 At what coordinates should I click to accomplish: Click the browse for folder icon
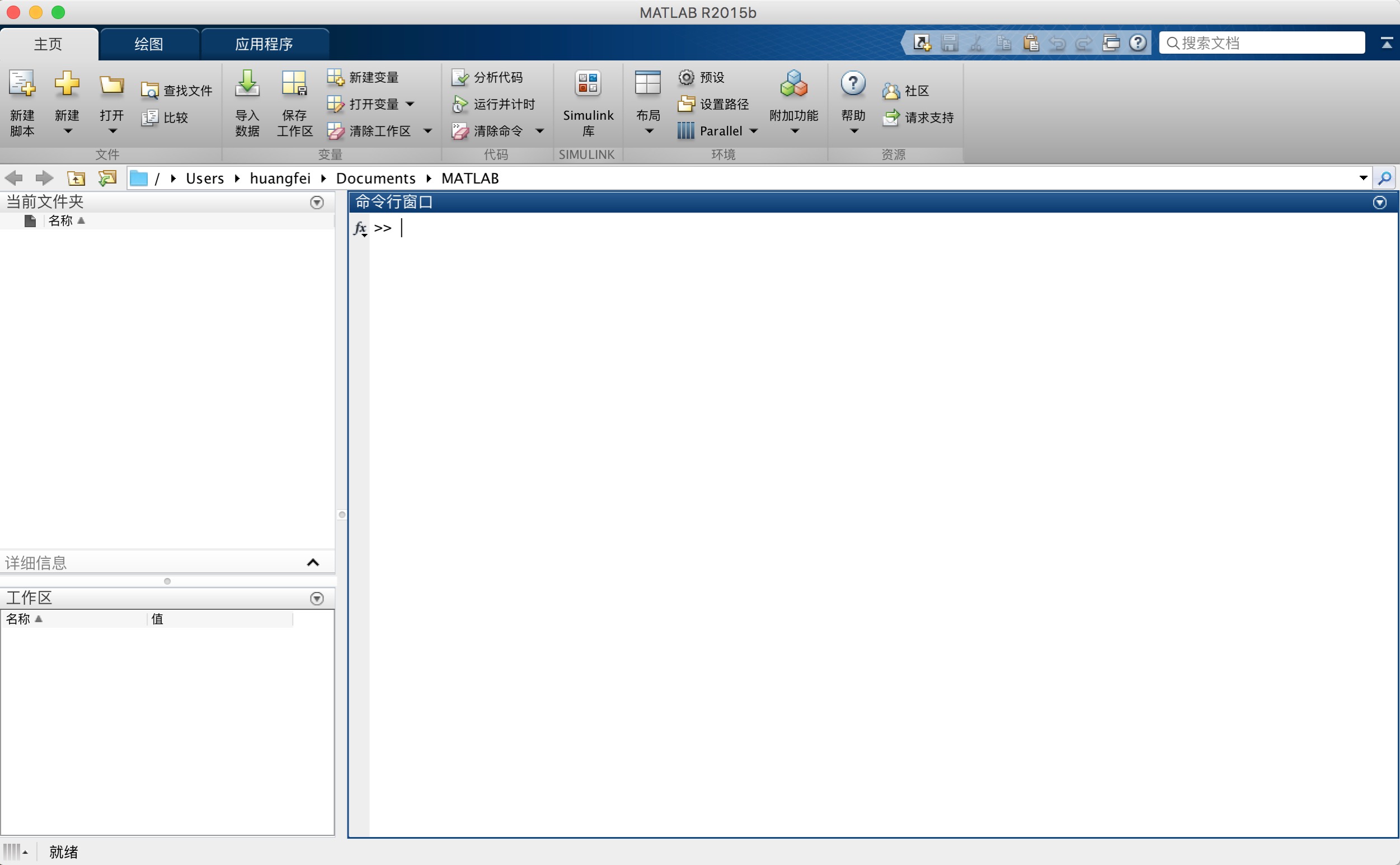107,178
